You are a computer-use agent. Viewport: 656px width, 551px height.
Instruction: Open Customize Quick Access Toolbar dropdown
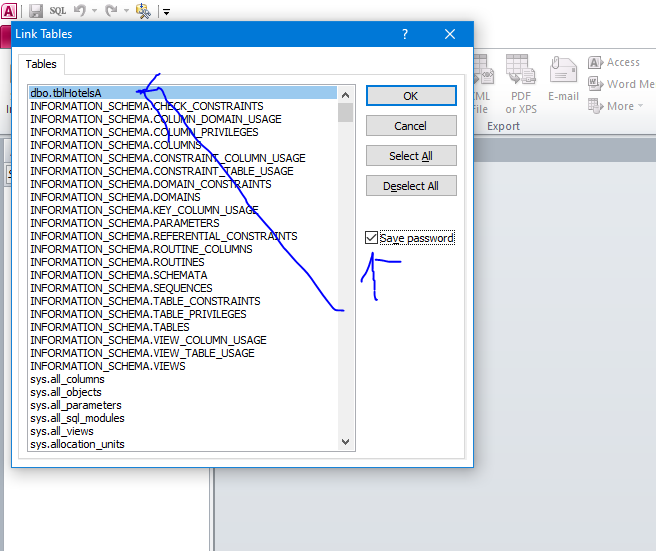(167, 12)
